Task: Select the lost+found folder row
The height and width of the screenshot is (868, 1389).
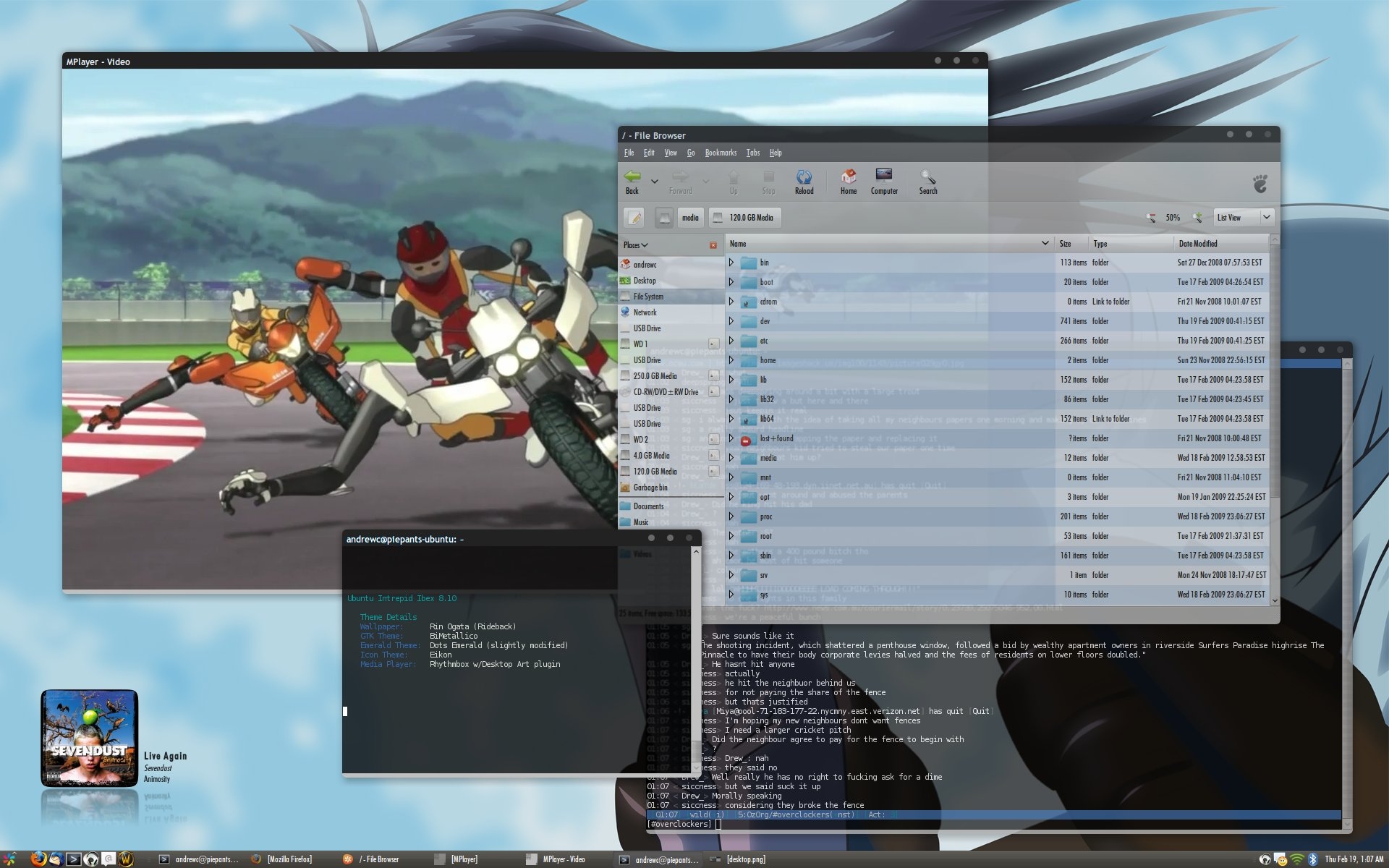Action: click(998, 438)
